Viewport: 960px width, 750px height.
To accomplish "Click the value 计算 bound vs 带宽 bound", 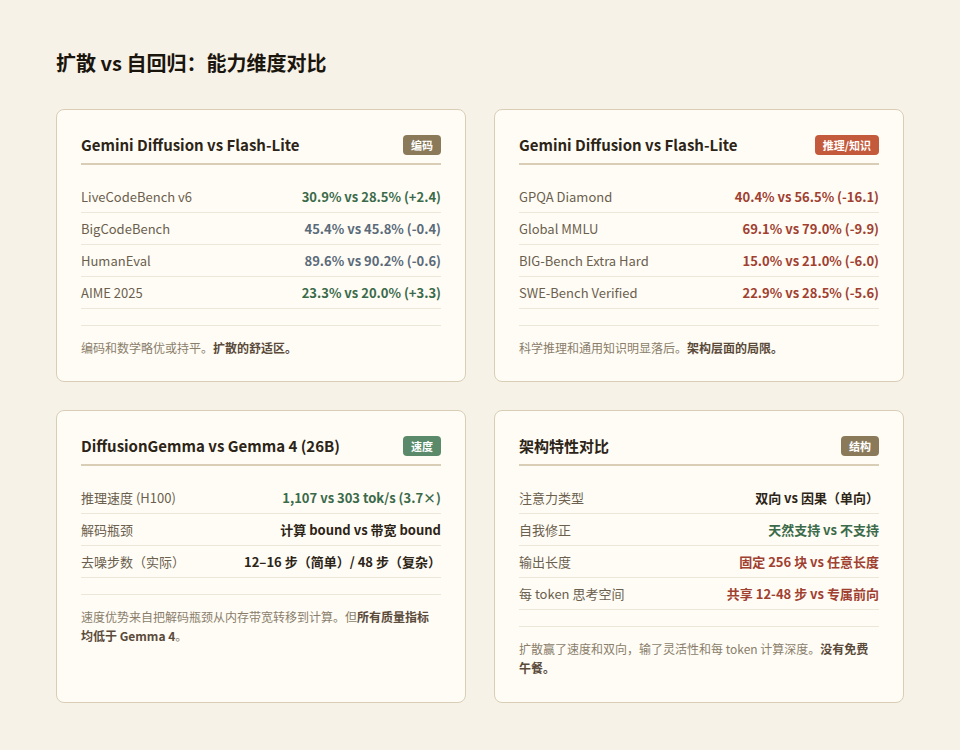I will 361,530.
